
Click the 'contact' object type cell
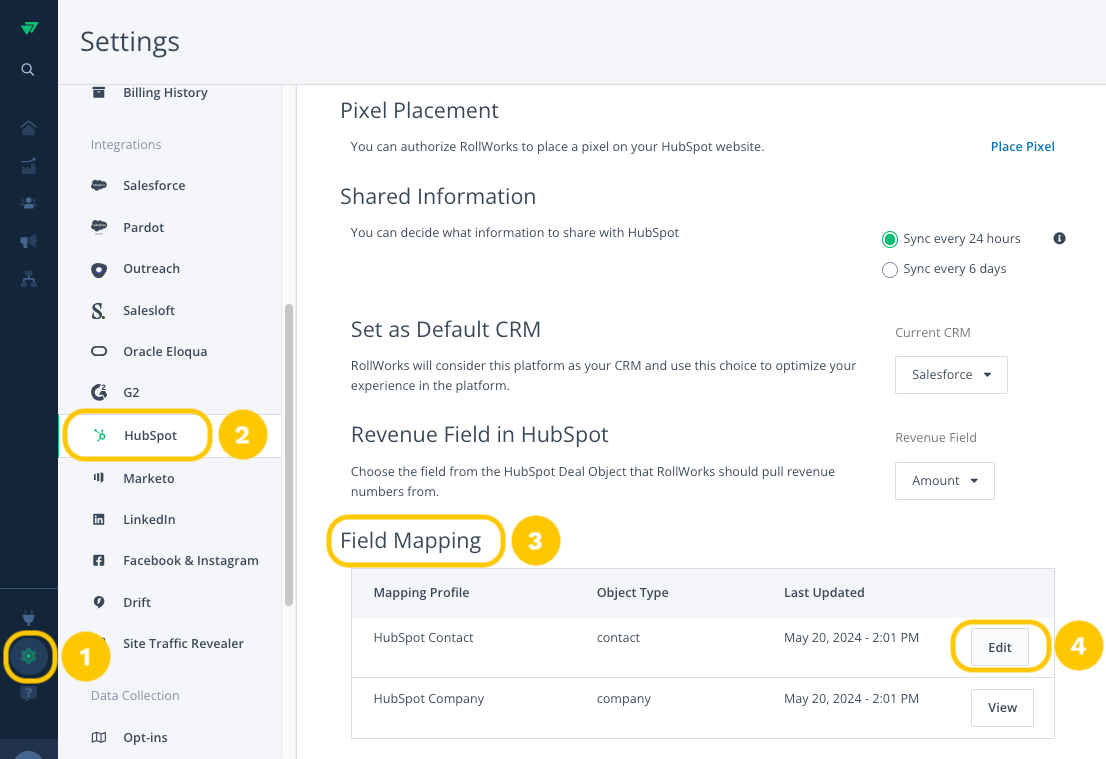coord(618,638)
